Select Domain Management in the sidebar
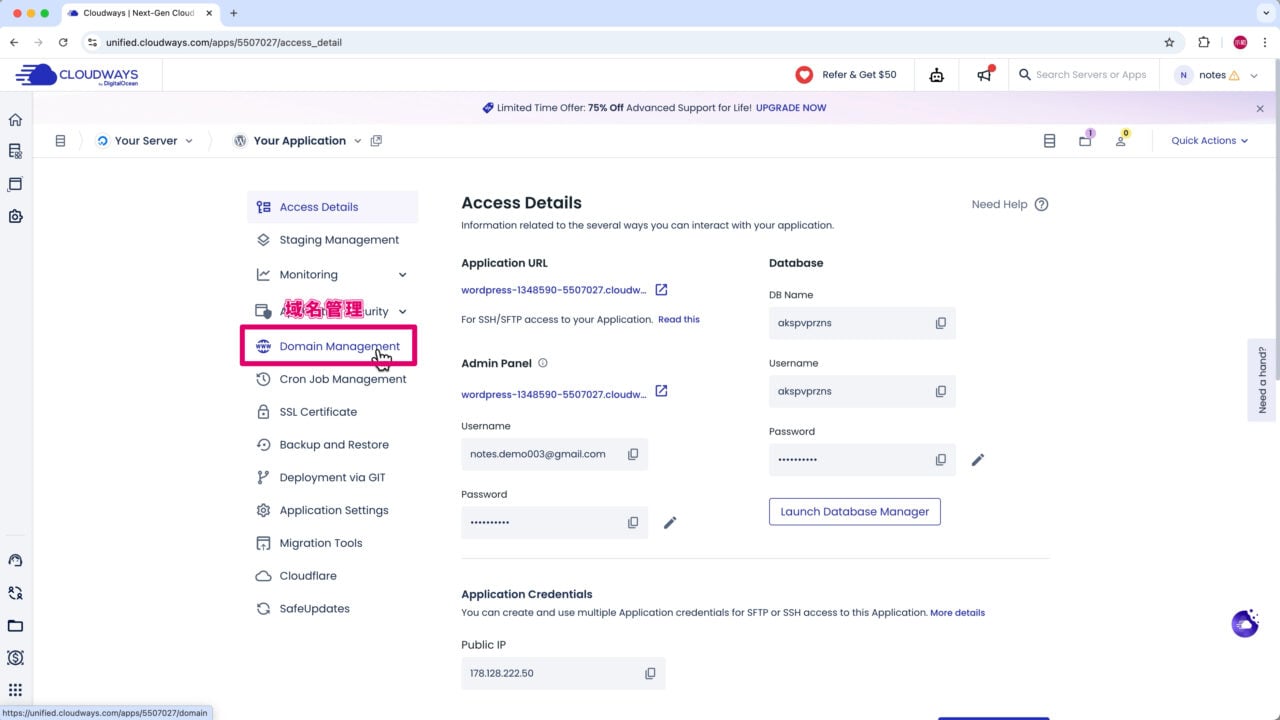This screenshot has height=720, width=1280. click(339, 346)
